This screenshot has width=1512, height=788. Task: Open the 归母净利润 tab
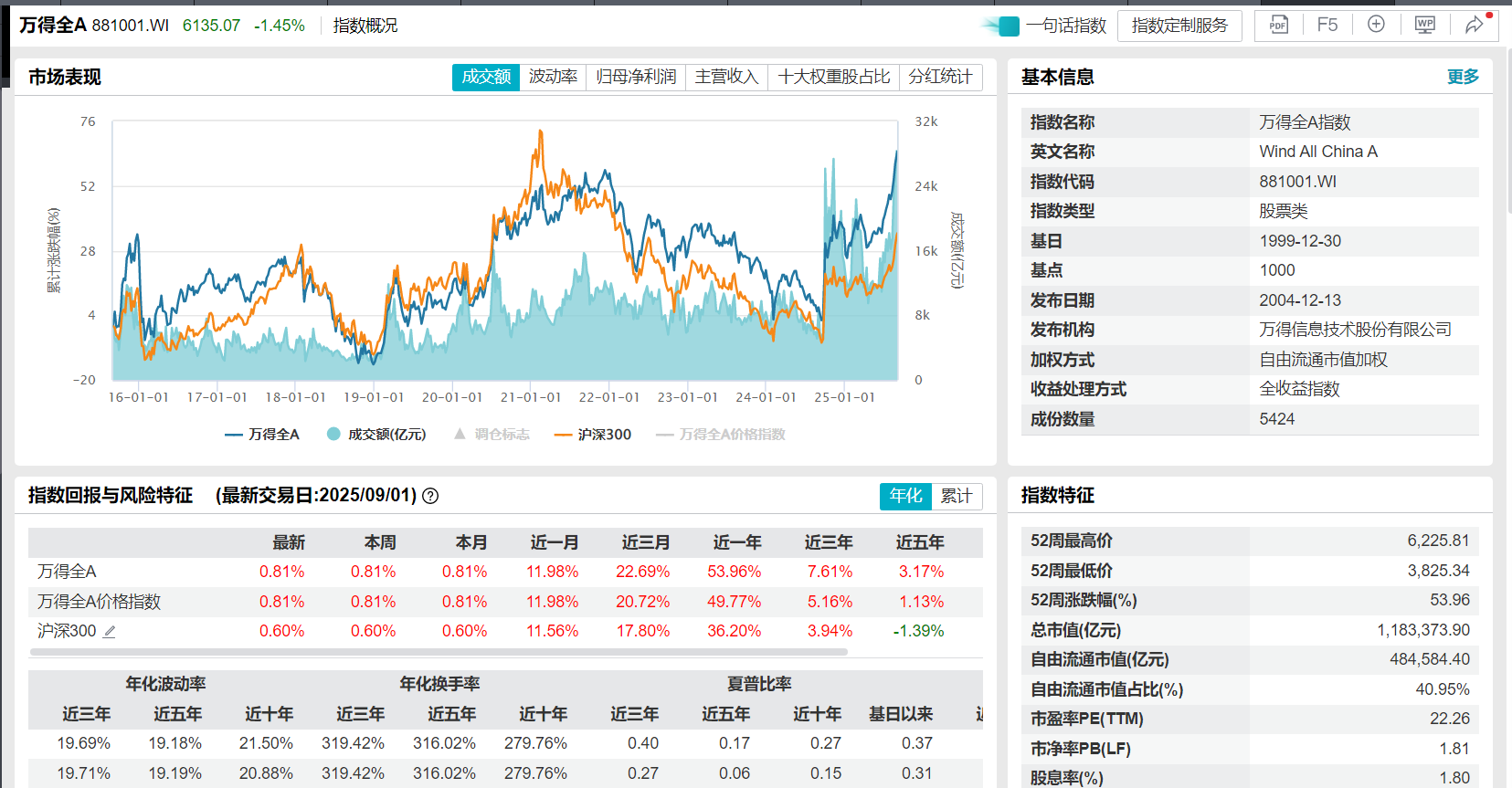tap(636, 77)
